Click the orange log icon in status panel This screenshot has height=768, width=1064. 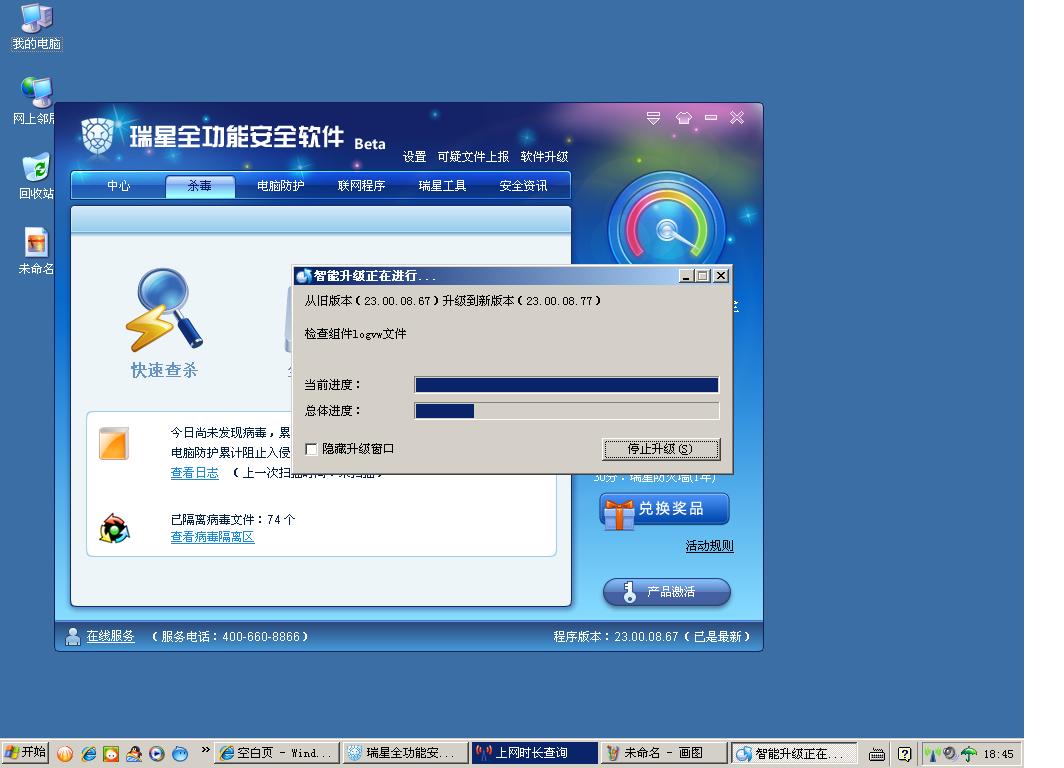(x=113, y=444)
